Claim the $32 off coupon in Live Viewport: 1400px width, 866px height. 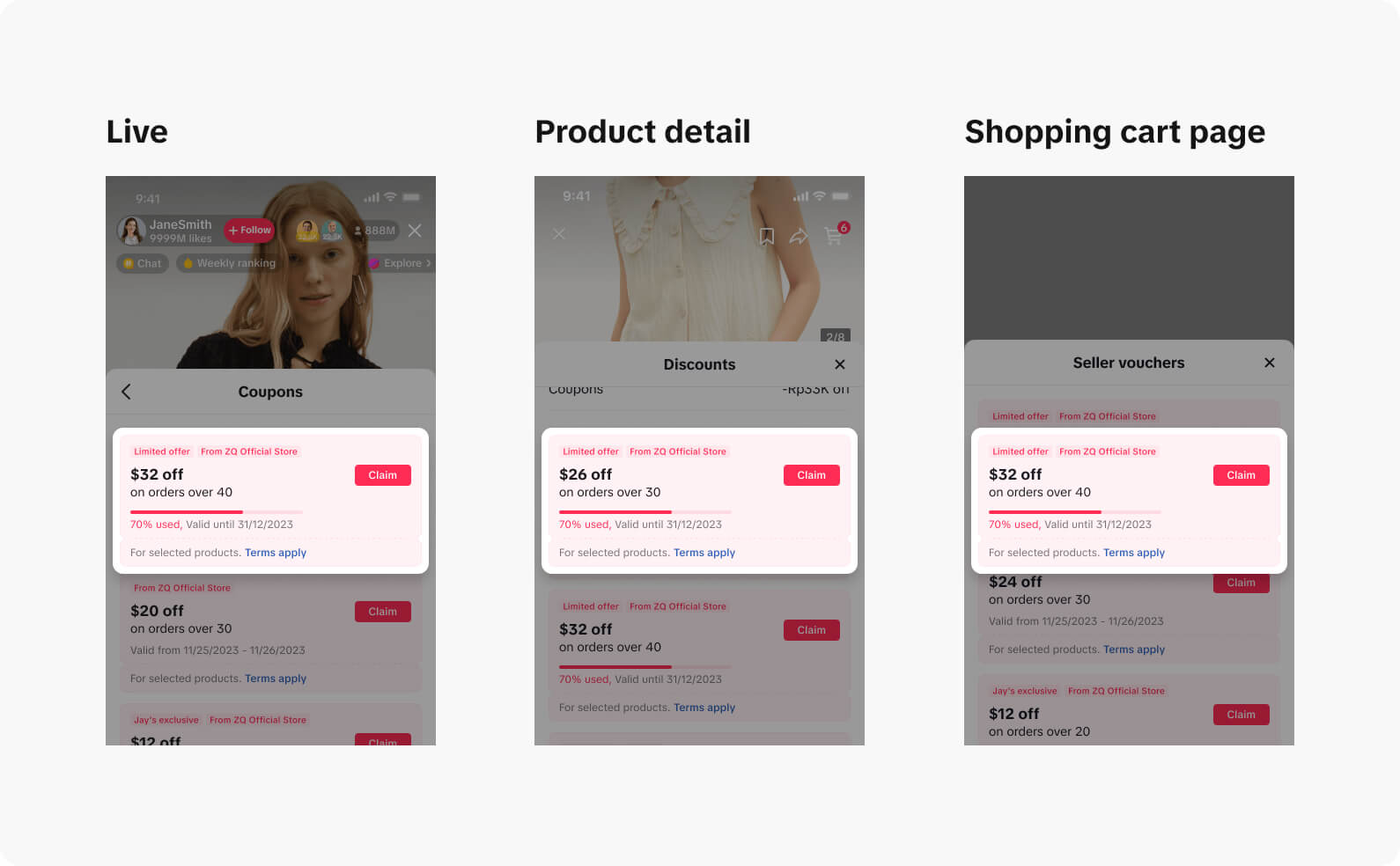click(382, 475)
